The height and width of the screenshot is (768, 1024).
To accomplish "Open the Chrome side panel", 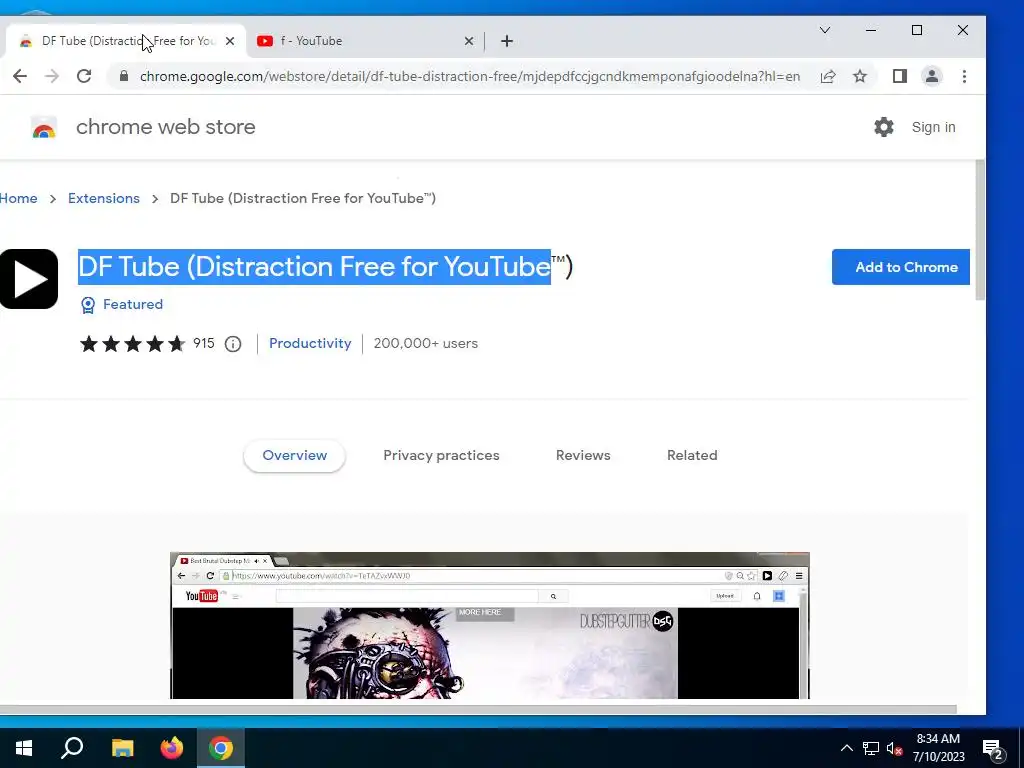I will click(x=899, y=76).
